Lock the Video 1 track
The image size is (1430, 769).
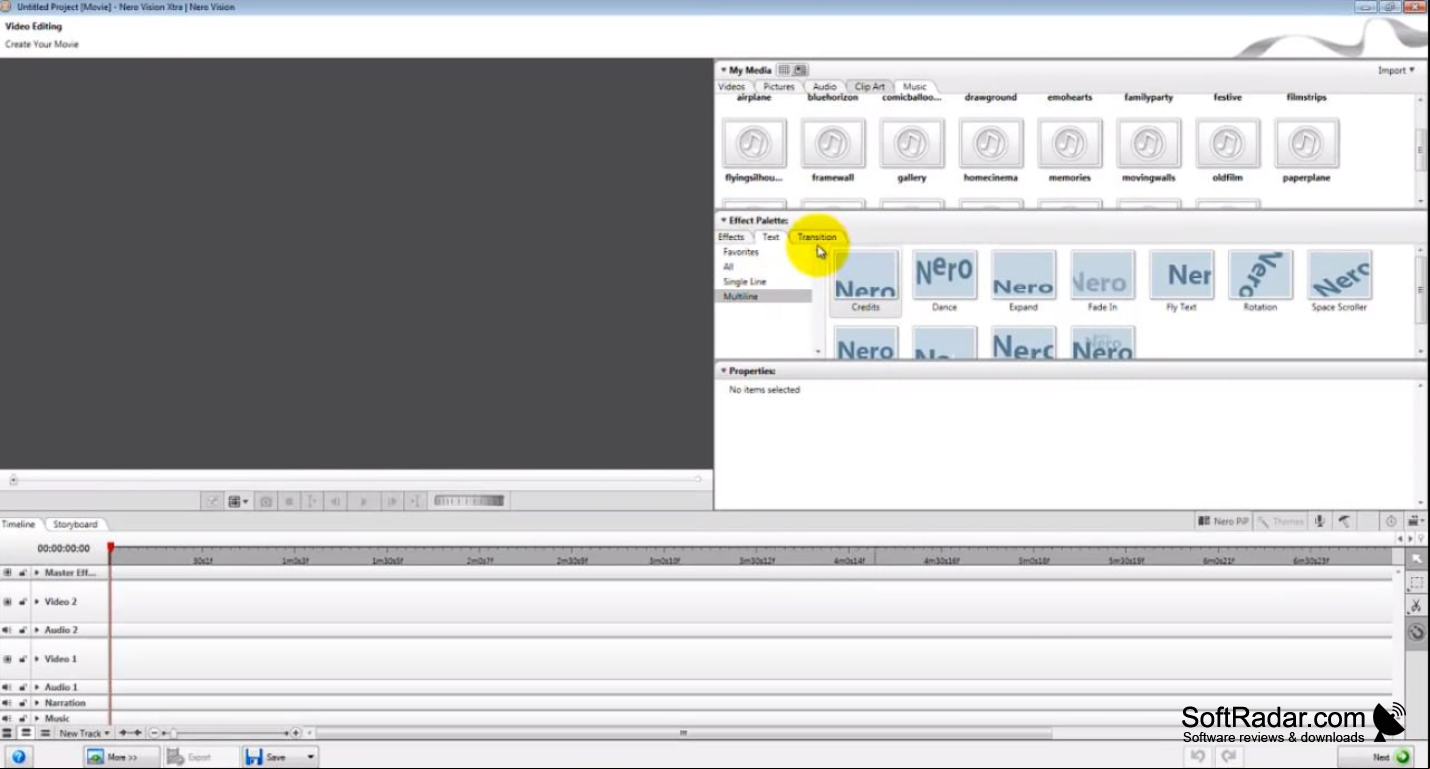coord(22,659)
